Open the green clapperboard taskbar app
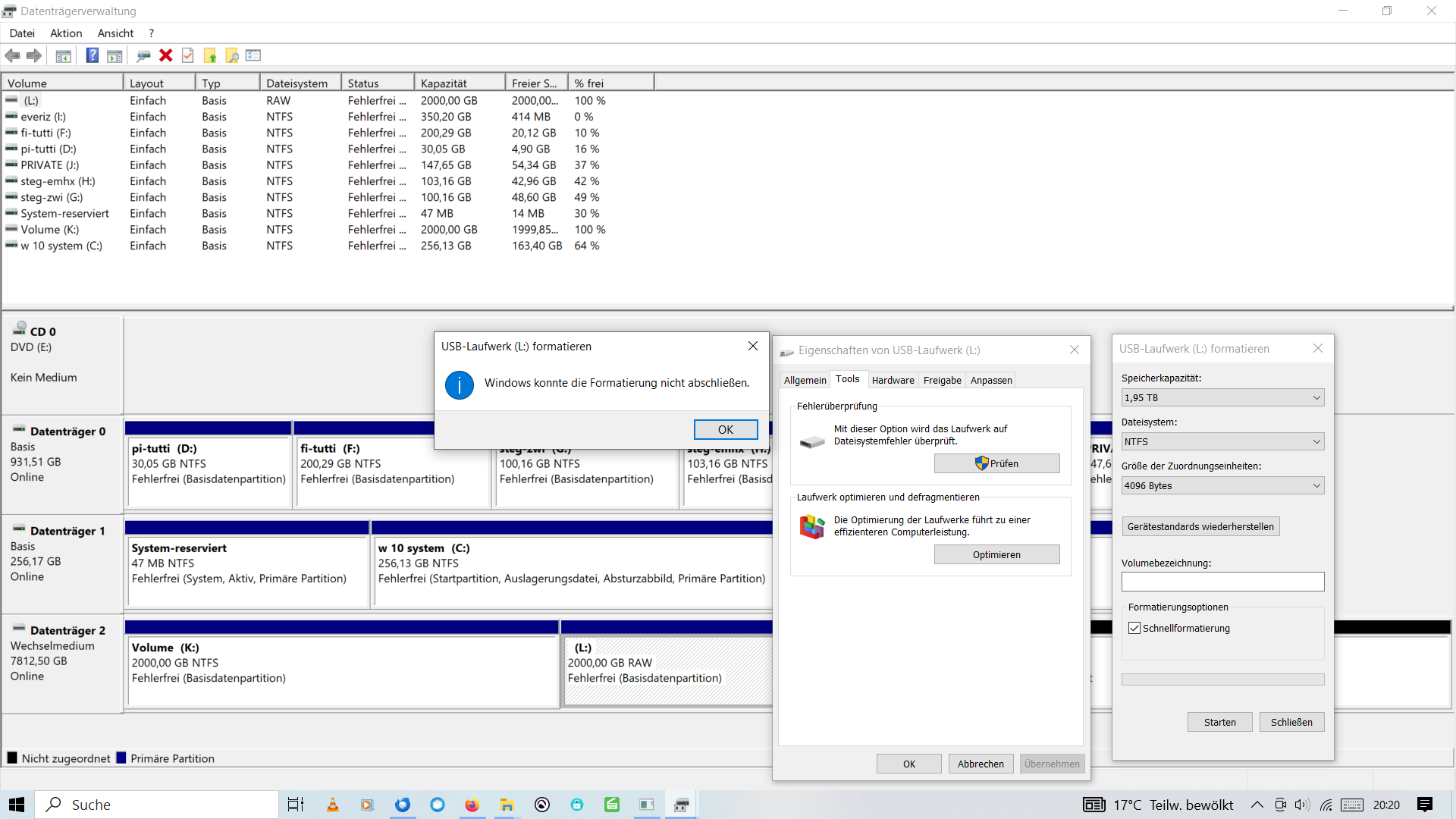The height and width of the screenshot is (819, 1456). coord(612,805)
